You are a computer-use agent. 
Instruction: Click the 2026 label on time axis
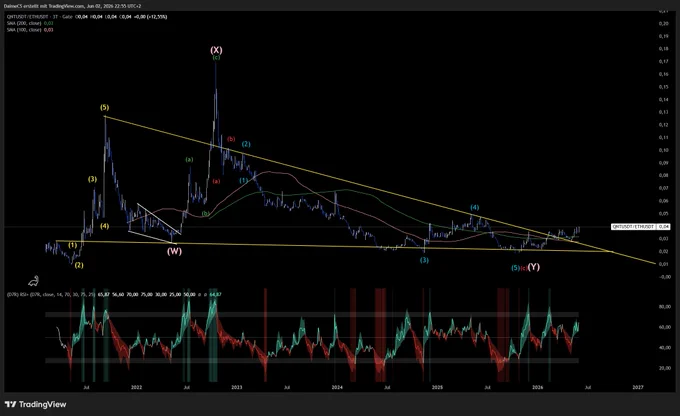[537, 387]
